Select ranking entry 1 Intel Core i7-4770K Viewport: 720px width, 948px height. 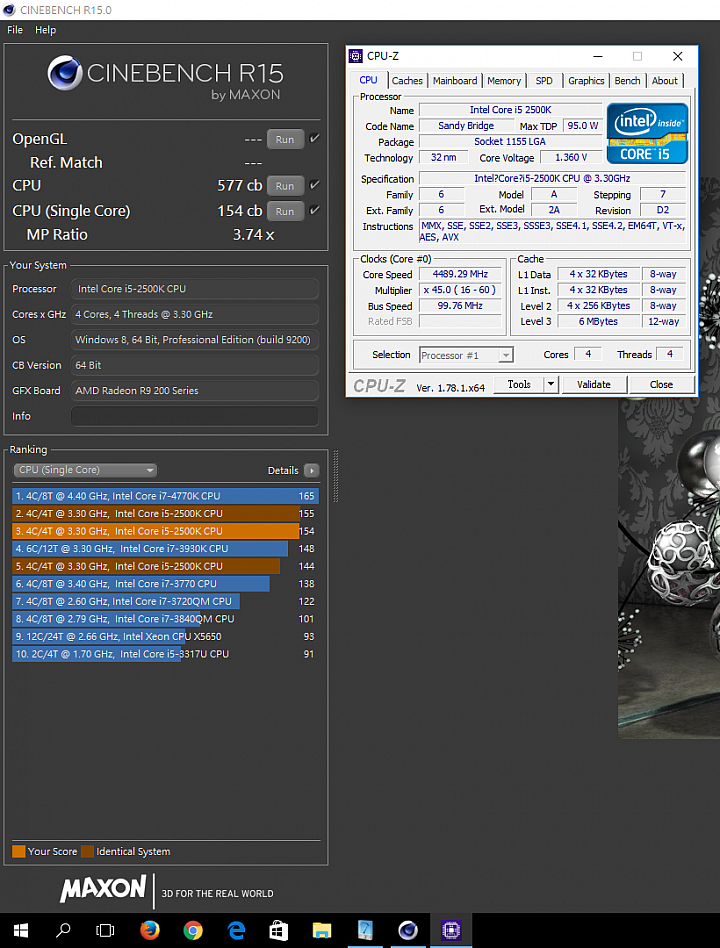coord(165,496)
